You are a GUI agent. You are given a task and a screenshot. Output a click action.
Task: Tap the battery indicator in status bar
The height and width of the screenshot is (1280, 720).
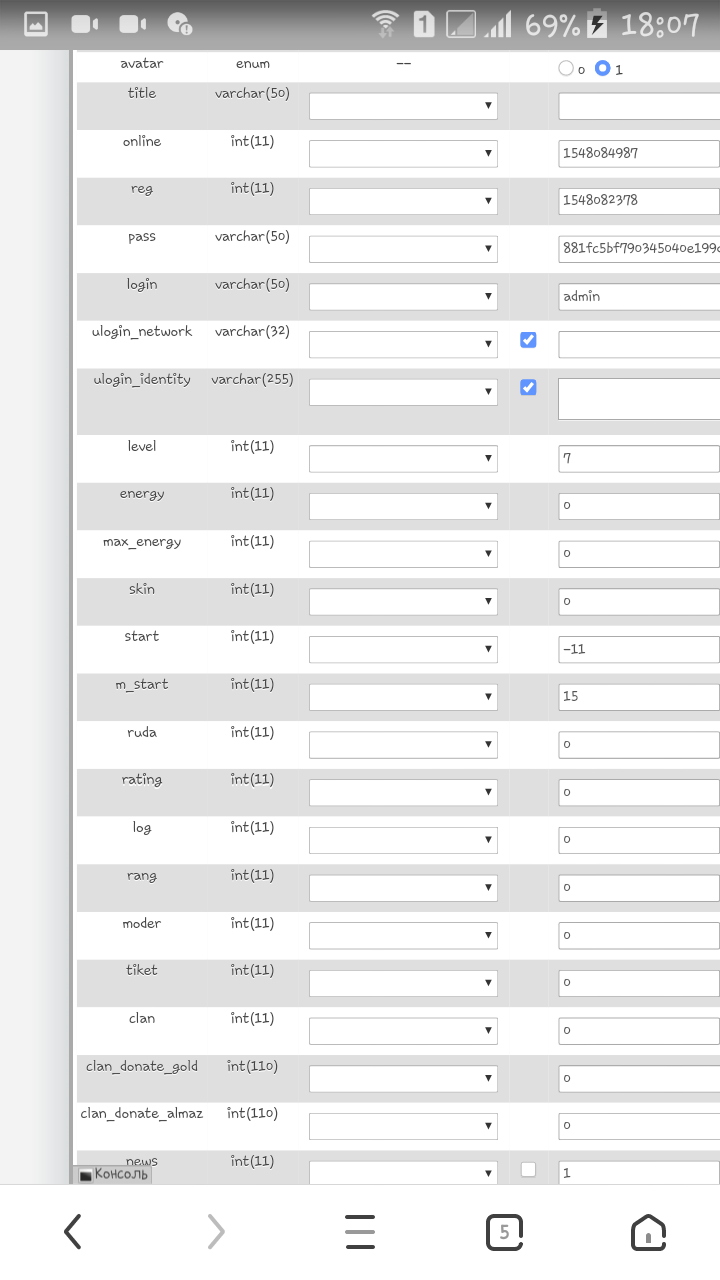click(597, 25)
